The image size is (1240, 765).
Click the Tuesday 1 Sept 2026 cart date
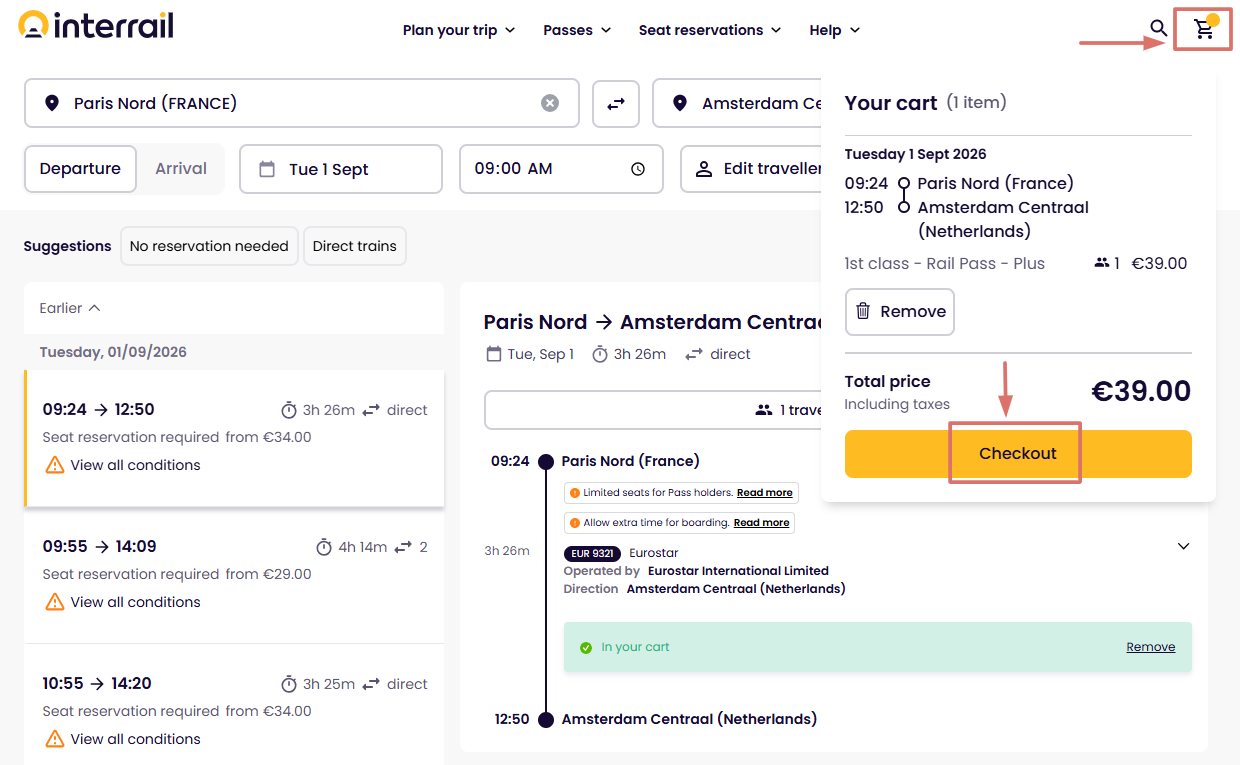[x=915, y=154]
